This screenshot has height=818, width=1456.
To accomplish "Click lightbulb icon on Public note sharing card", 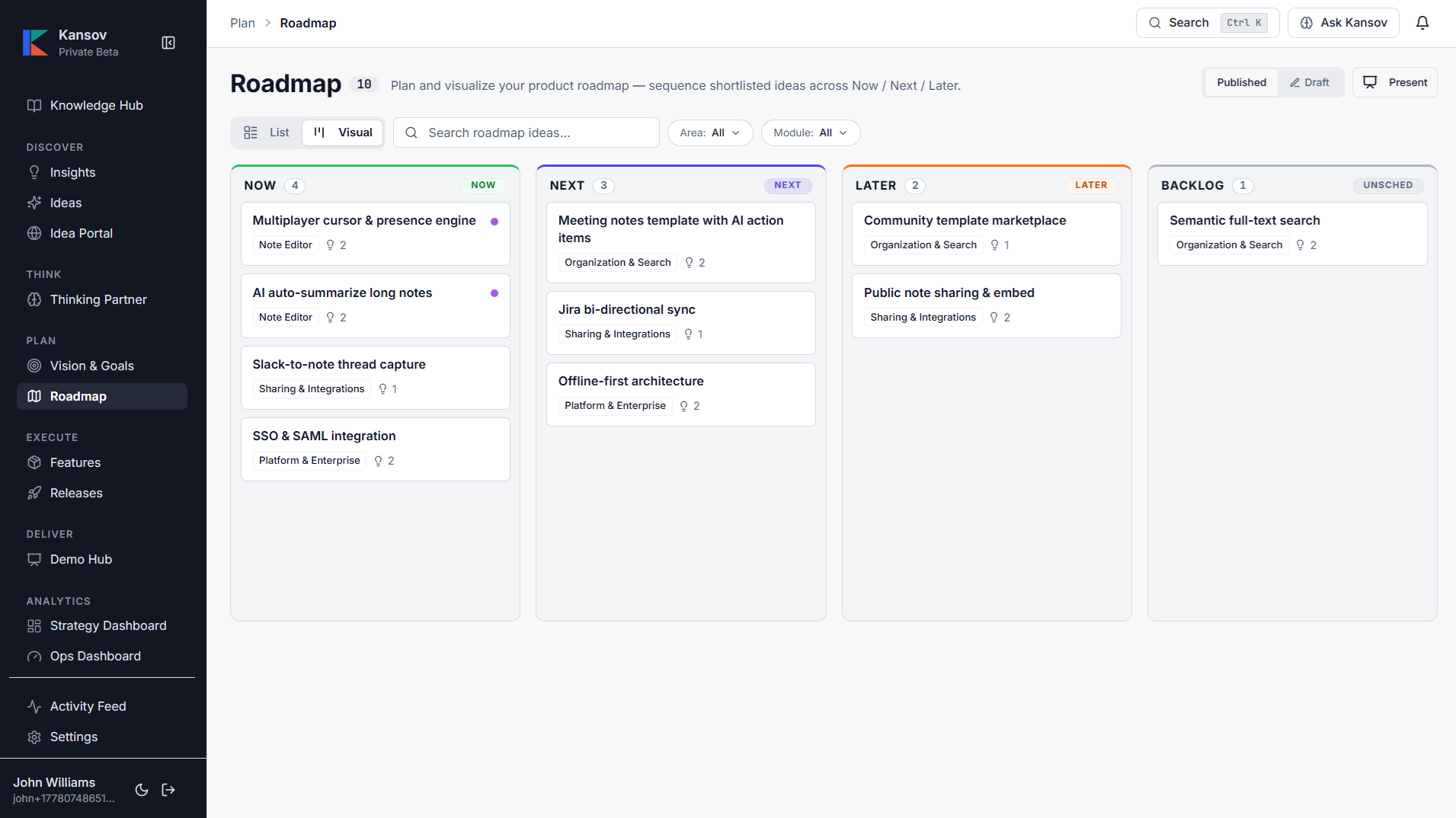I will pos(994,317).
